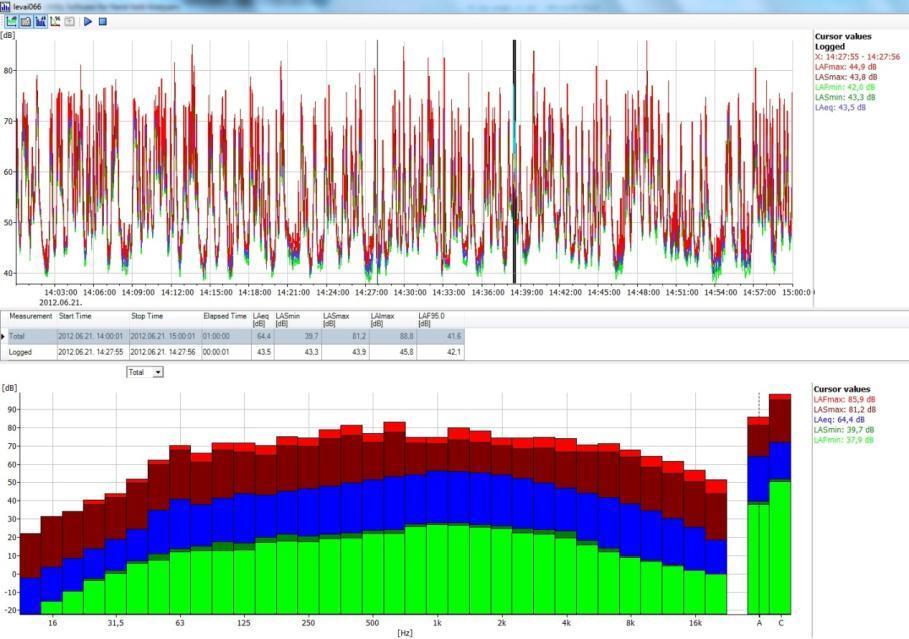Image resolution: width=909 pixels, height=639 pixels.
Task: Click the LAFmax: 44,9 dB logged cursor value
Action: 845,67
